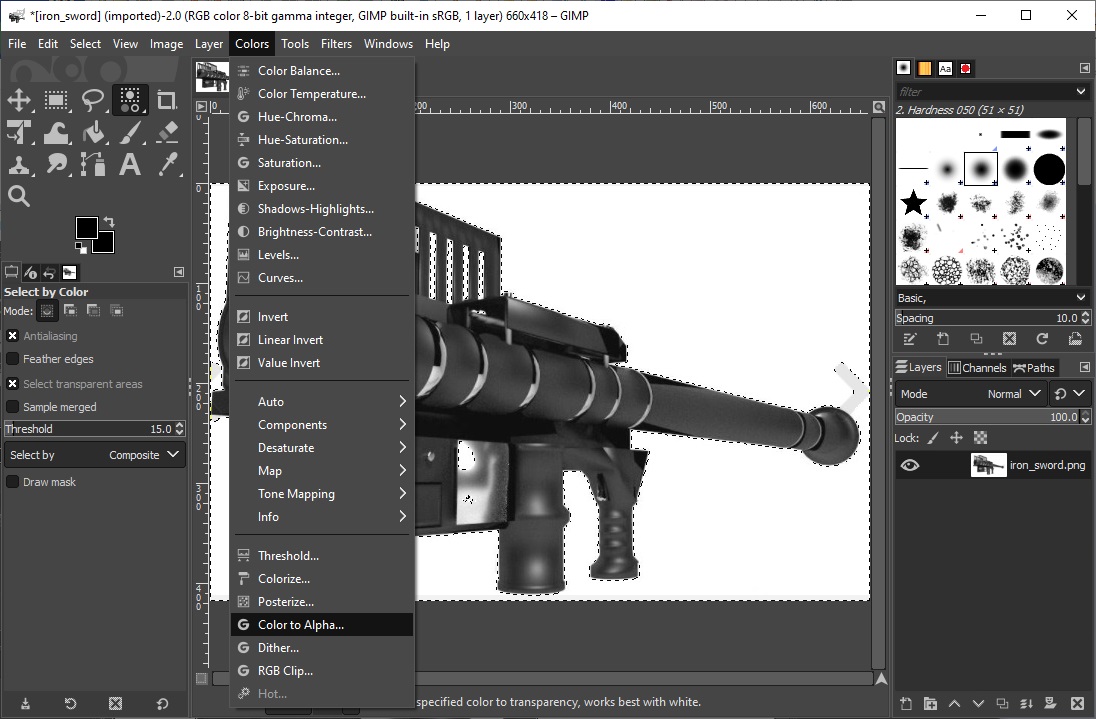This screenshot has width=1096, height=719.
Task: Activate the Bucket Fill tool
Action: [93, 133]
